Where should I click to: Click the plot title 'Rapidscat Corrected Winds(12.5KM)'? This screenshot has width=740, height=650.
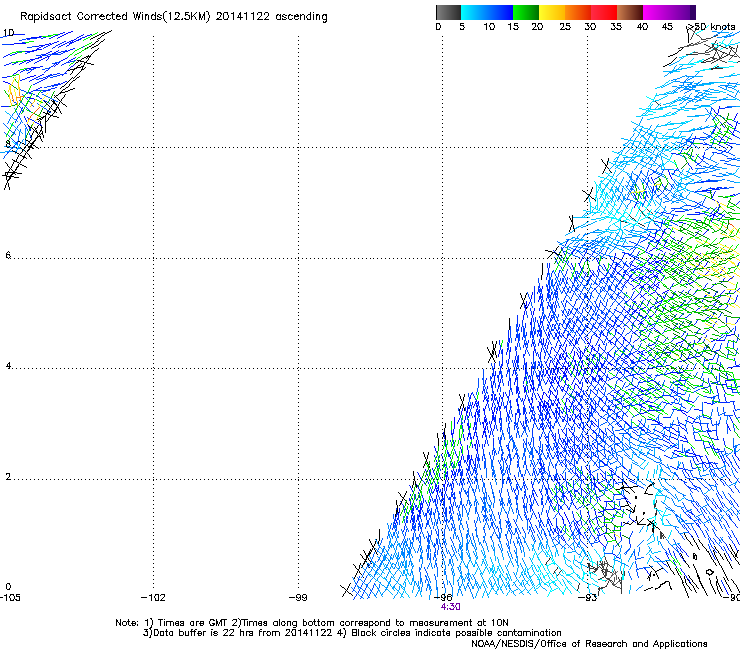coord(115,17)
